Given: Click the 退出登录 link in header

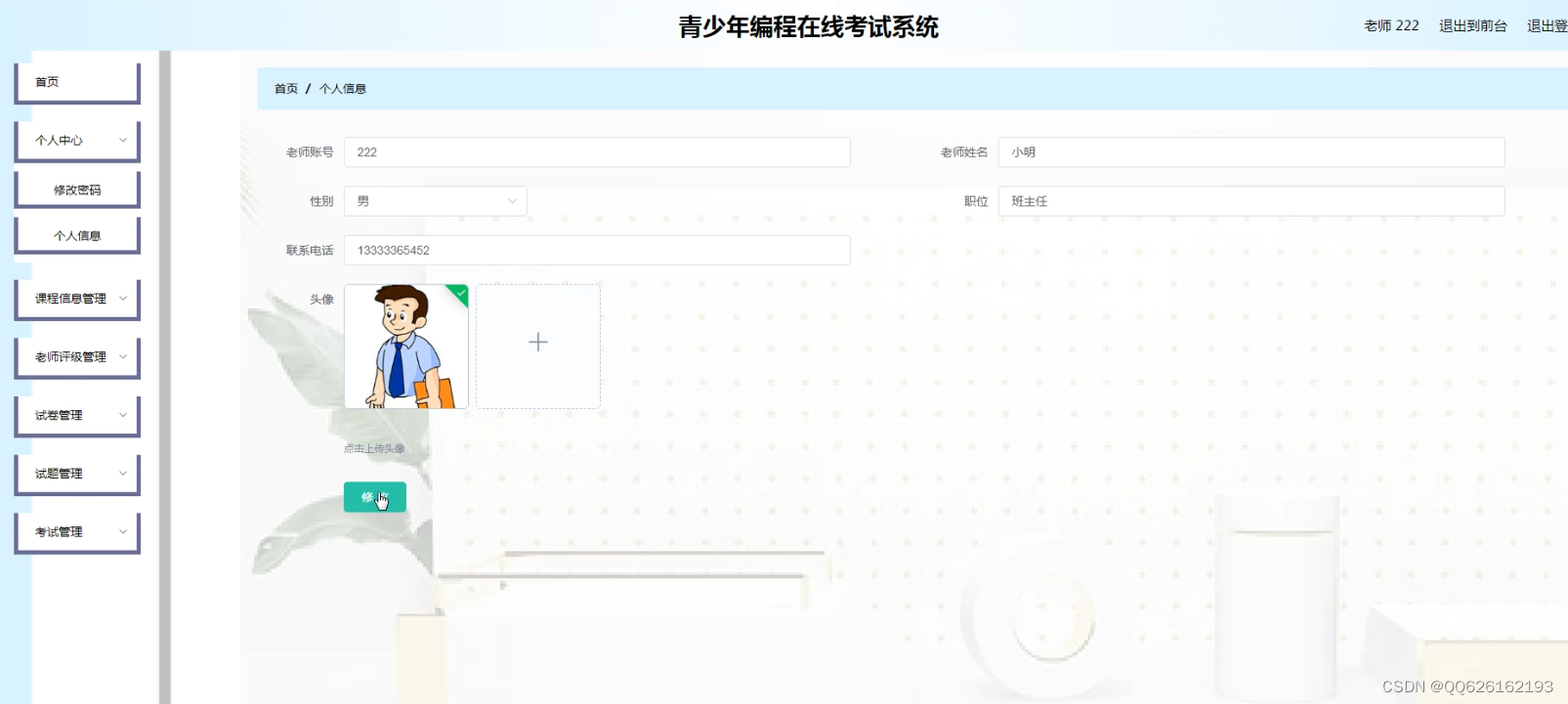Looking at the screenshot, I should (x=1547, y=25).
